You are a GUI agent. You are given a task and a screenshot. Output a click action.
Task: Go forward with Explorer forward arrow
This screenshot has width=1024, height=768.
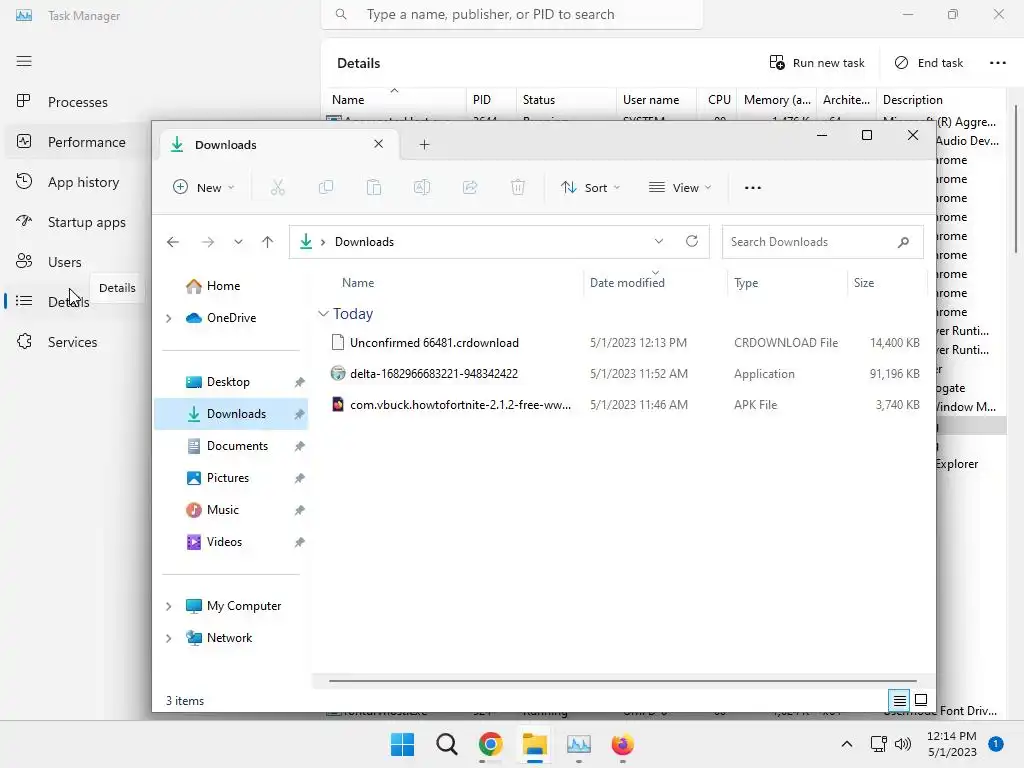(208, 242)
